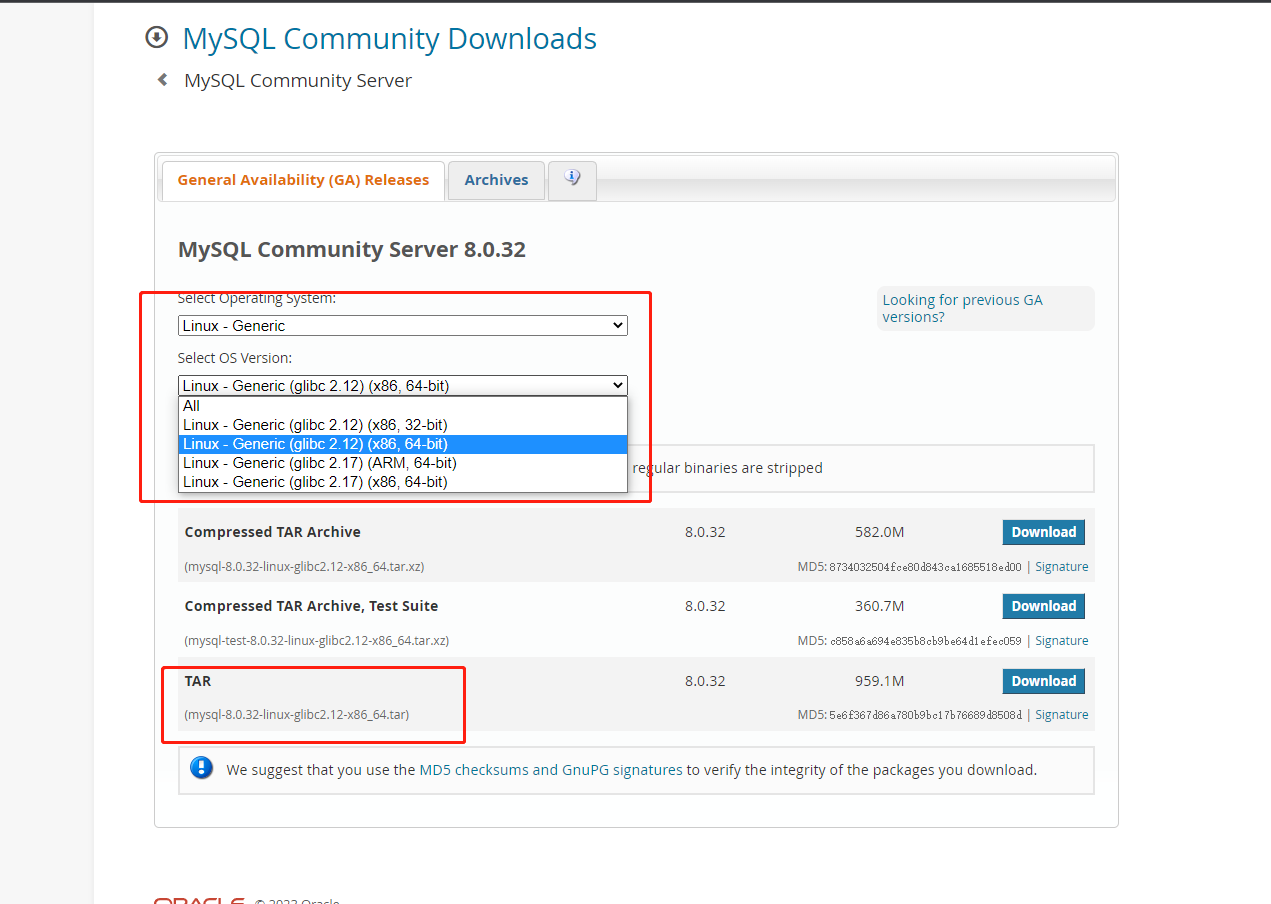Open the Select Operating System dropdown

pos(403,325)
